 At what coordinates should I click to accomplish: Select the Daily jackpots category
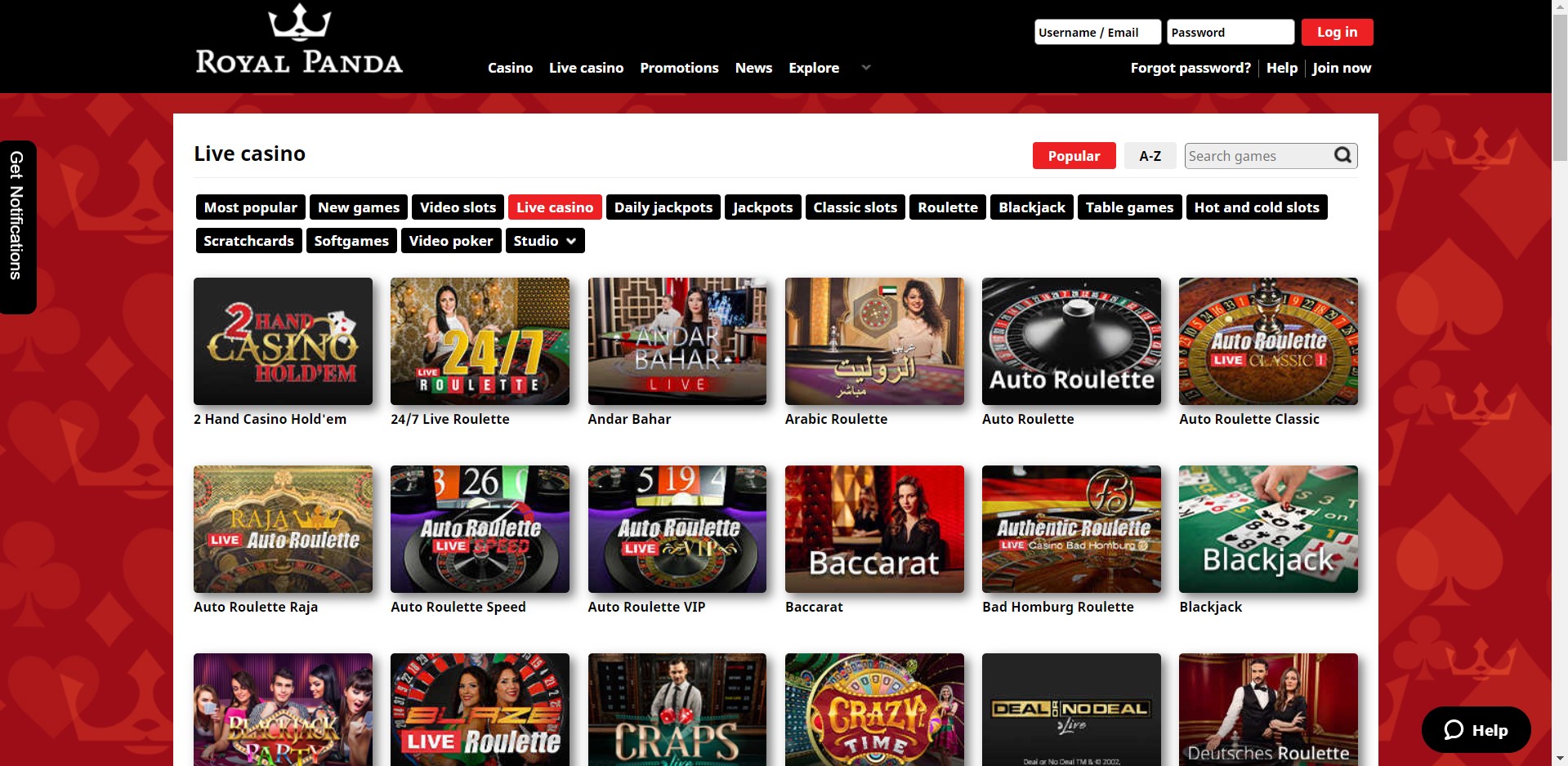click(x=663, y=207)
